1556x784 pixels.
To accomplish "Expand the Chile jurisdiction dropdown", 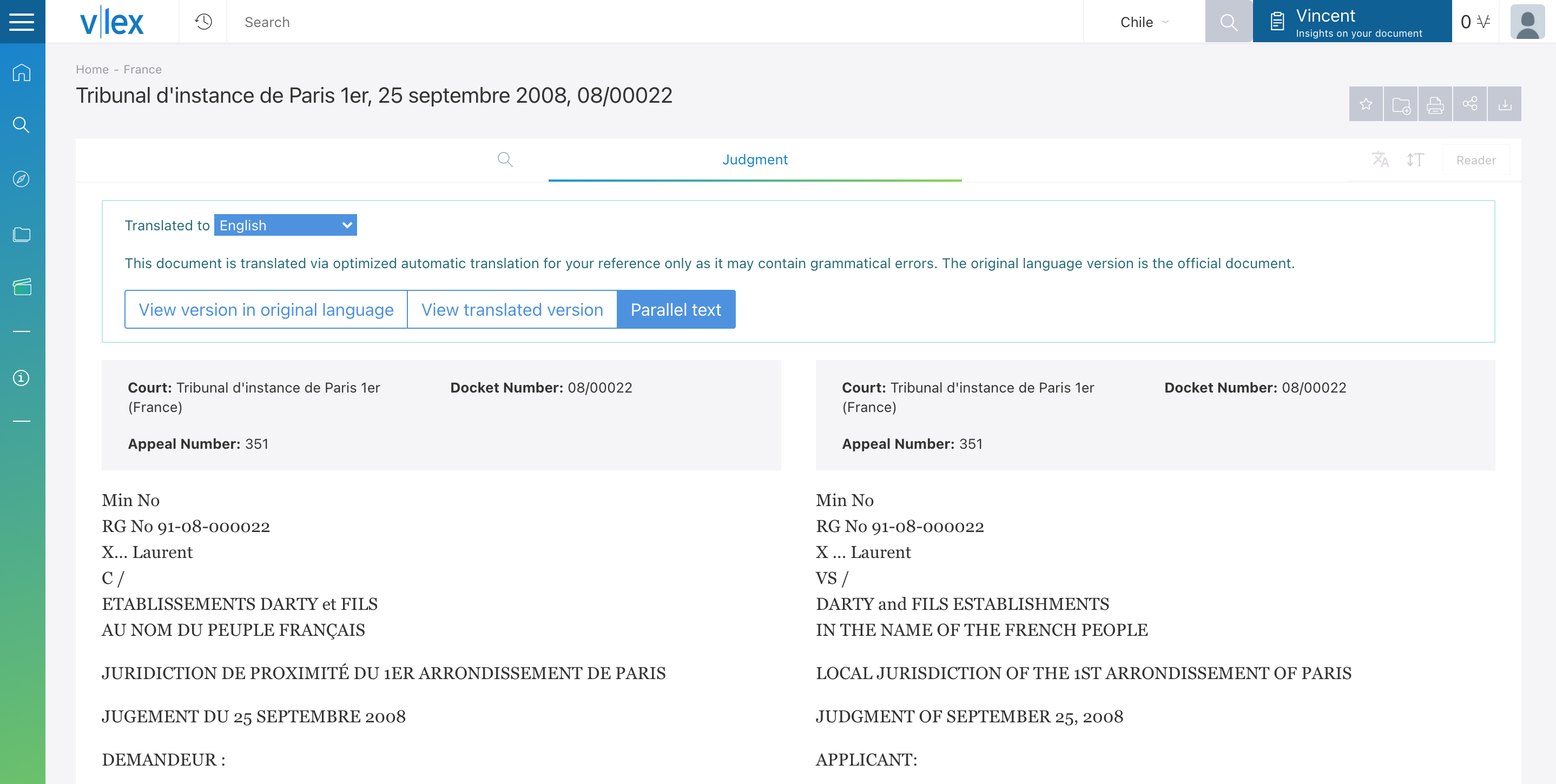I will click(1145, 22).
